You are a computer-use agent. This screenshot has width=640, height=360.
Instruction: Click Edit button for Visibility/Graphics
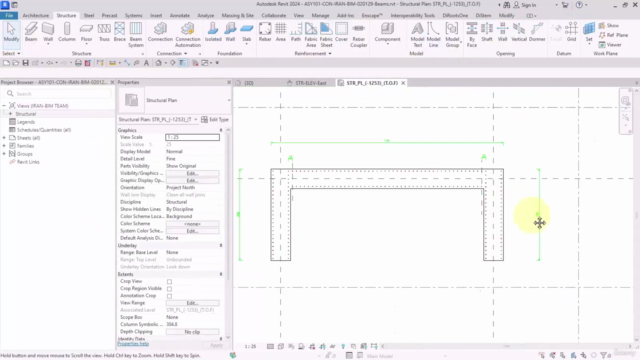[192, 173]
